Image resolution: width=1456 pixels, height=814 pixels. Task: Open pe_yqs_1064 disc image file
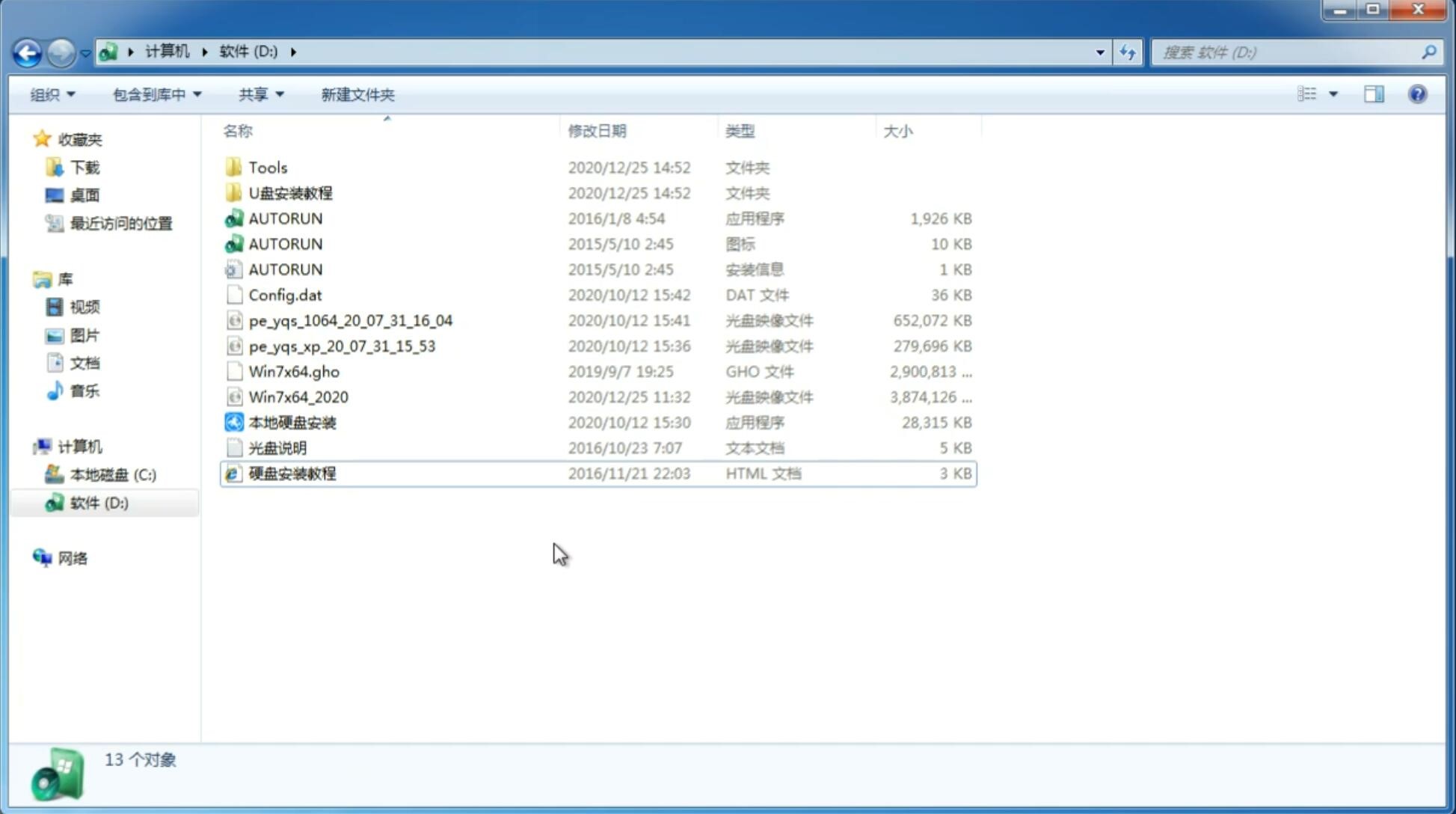tap(350, 320)
